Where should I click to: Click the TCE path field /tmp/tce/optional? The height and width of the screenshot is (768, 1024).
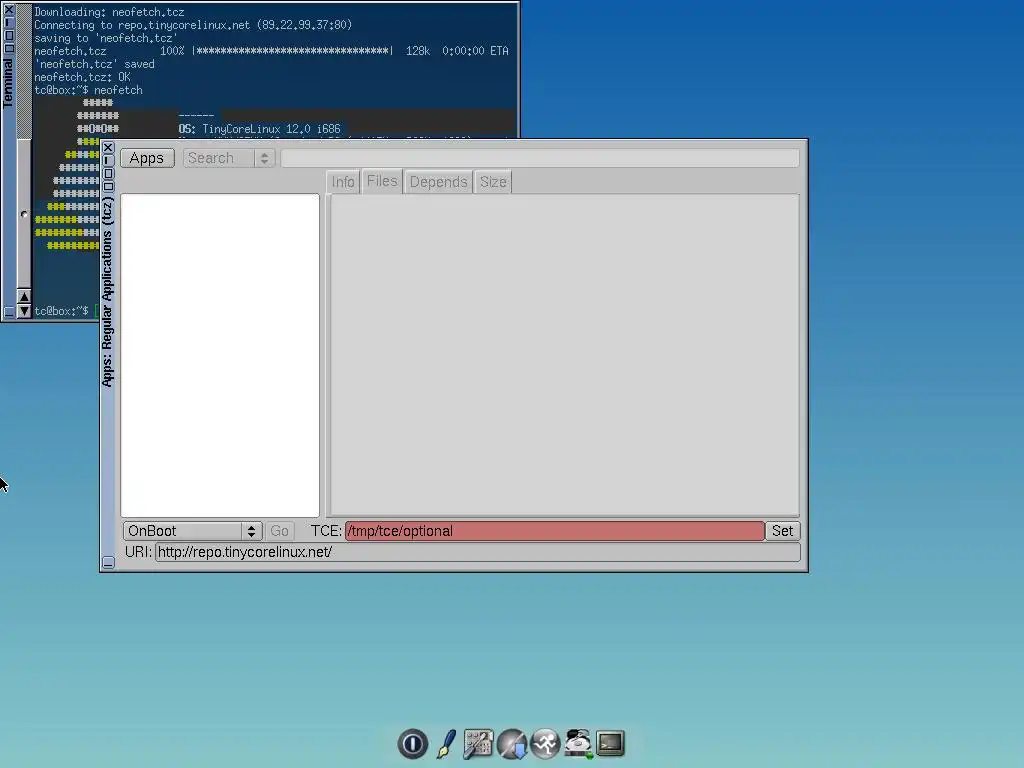(x=554, y=531)
